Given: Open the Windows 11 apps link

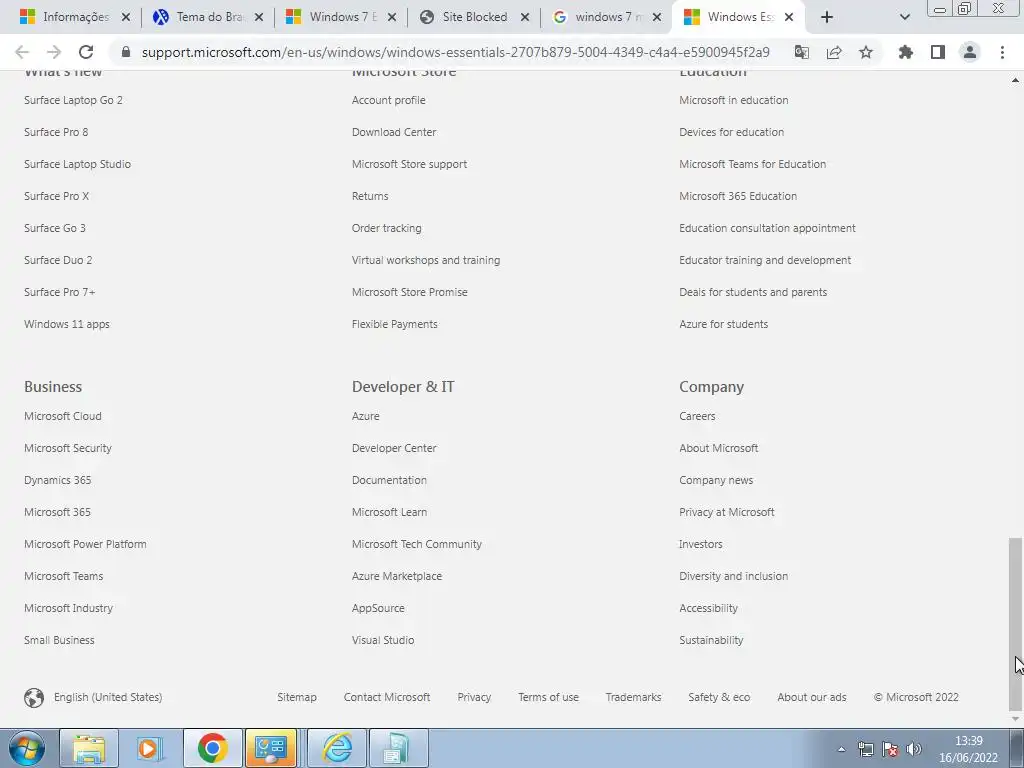Looking at the screenshot, I should 67,324.
